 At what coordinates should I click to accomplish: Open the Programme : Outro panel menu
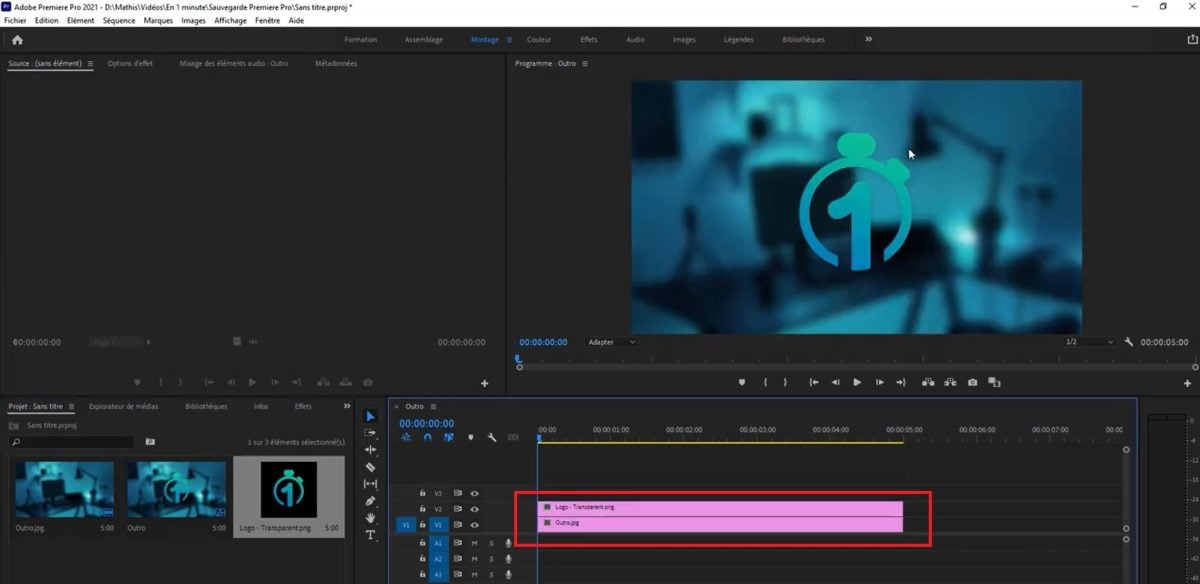click(585, 64)
